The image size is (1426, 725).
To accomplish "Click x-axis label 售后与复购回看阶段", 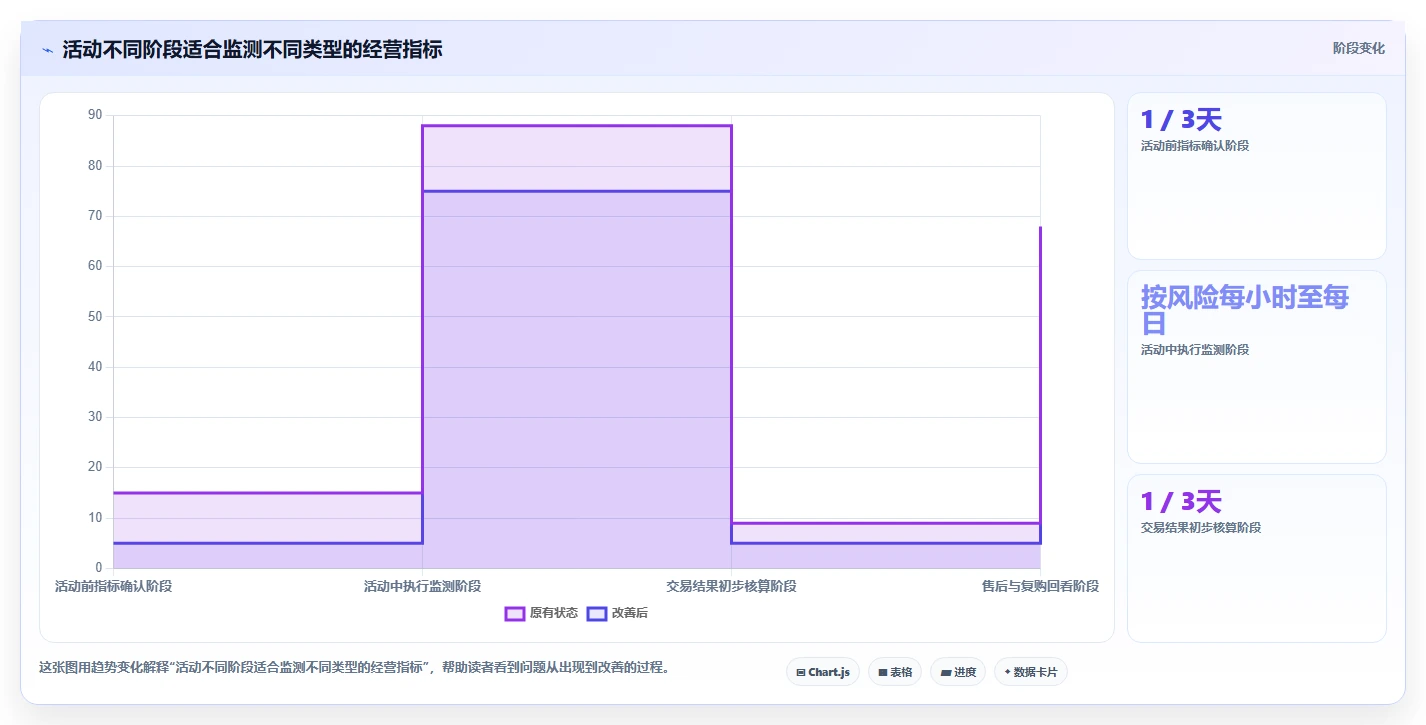I will [x=1040, y=586].
